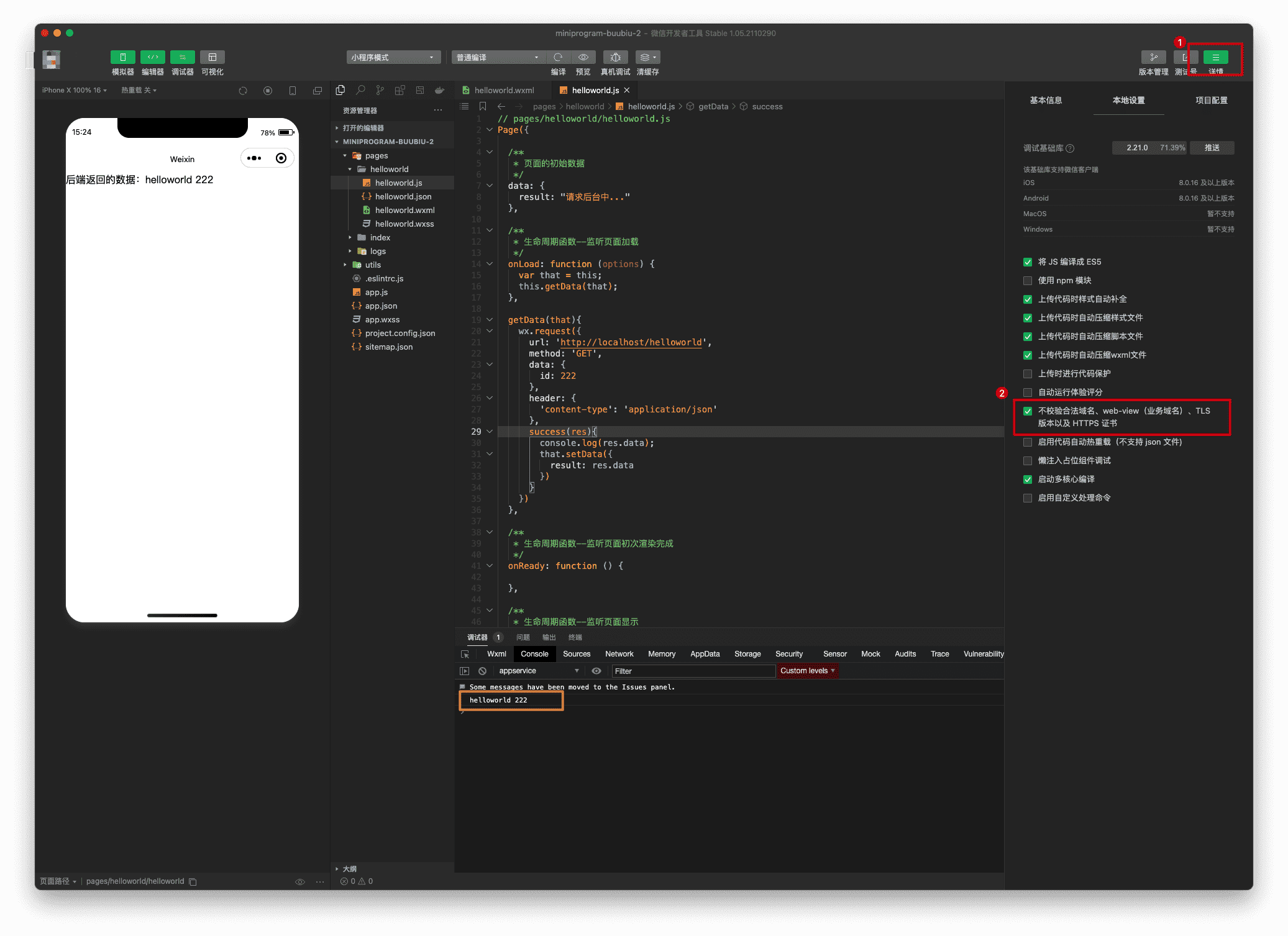The width and height of the screenshot is (1288, 936).
Task: Disable 启动多核心编译 checkbox
Action: click(1028, 479)
